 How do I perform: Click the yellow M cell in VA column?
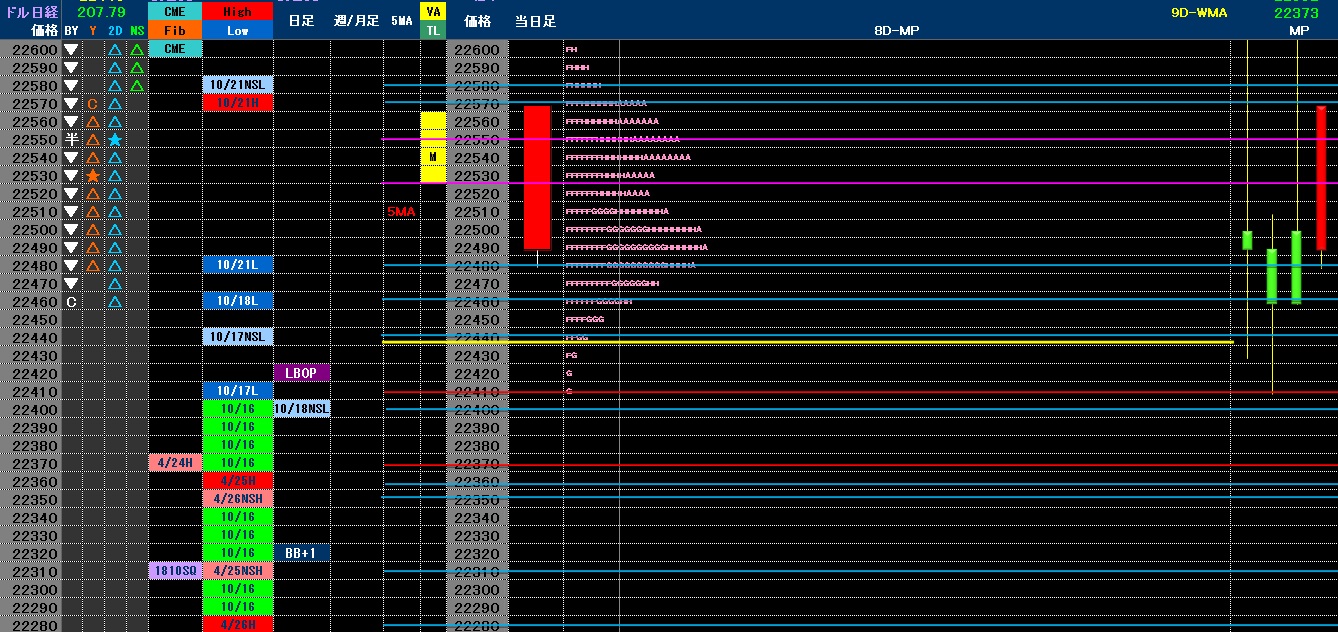tap(433, 158)
